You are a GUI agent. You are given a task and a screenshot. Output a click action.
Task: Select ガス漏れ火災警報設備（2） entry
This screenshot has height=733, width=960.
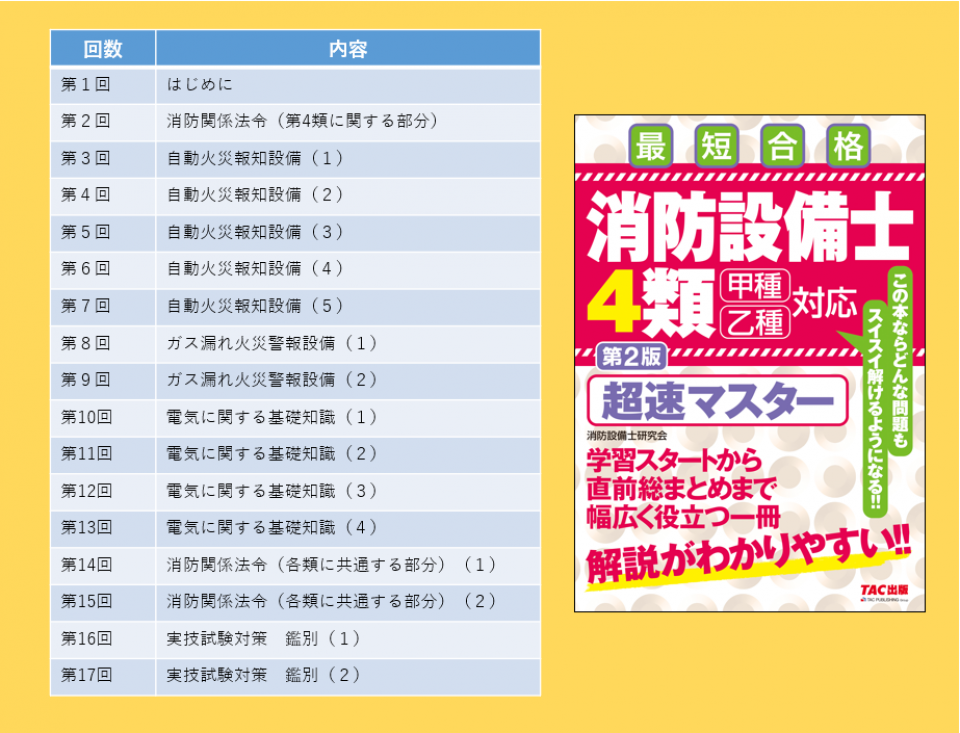click(x=273, y=380)
